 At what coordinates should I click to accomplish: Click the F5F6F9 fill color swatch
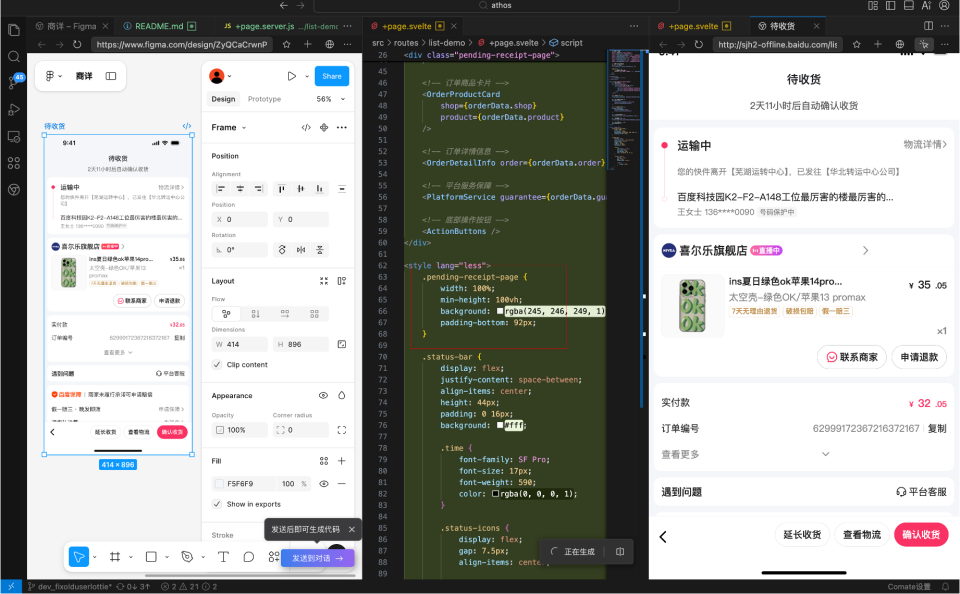pos(219,484)
